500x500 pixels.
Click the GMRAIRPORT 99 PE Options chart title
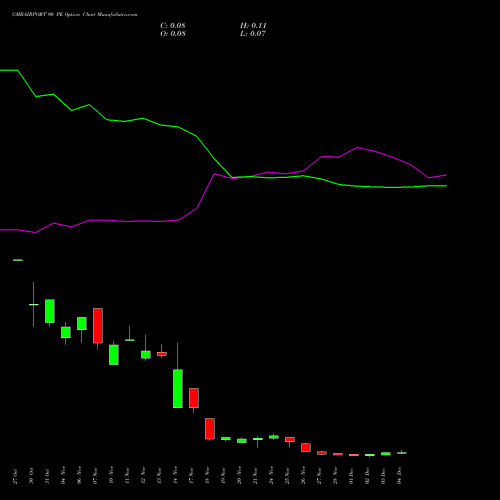point(74,15)
